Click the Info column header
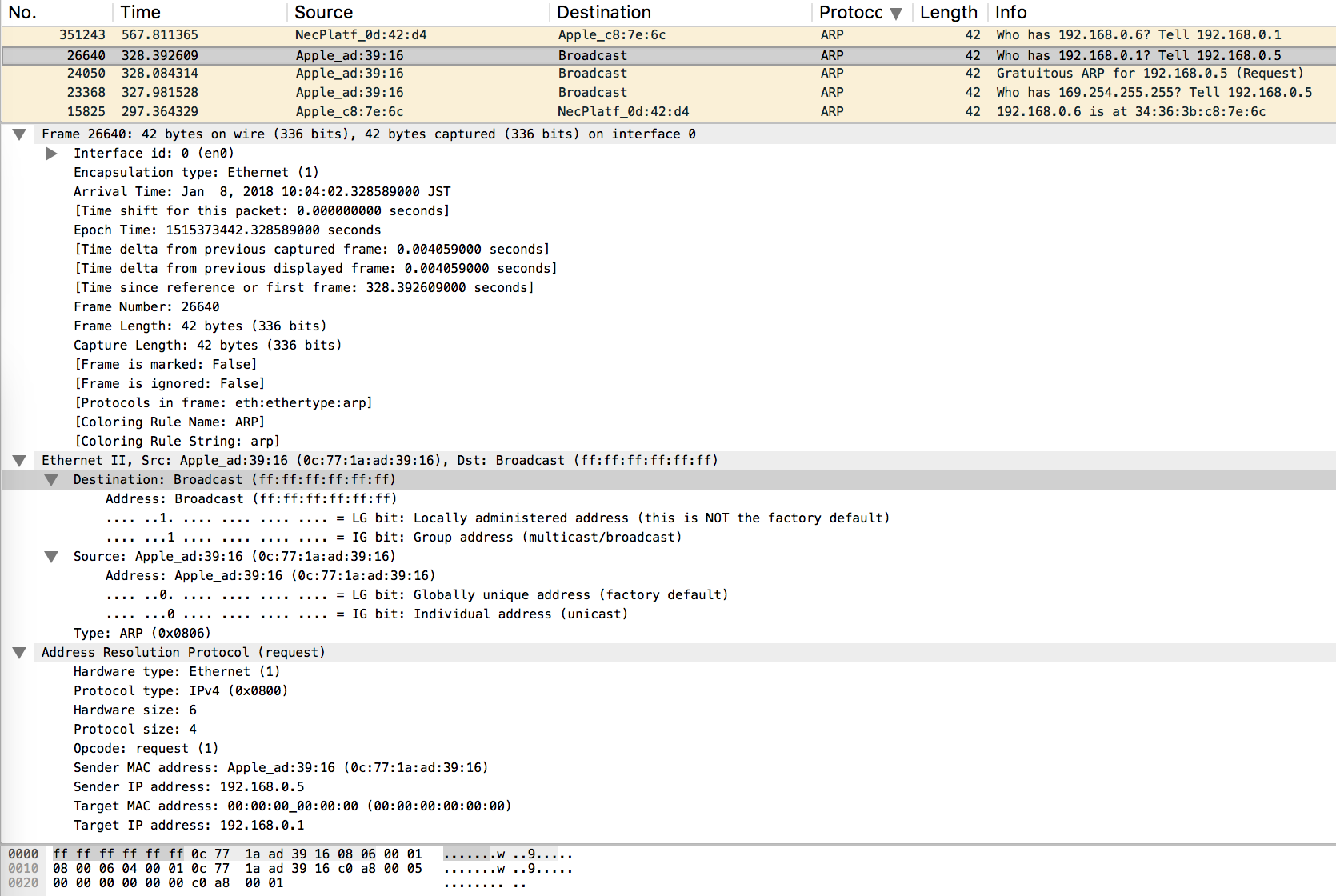The image size is (1336, 896). pos(1010,12)
